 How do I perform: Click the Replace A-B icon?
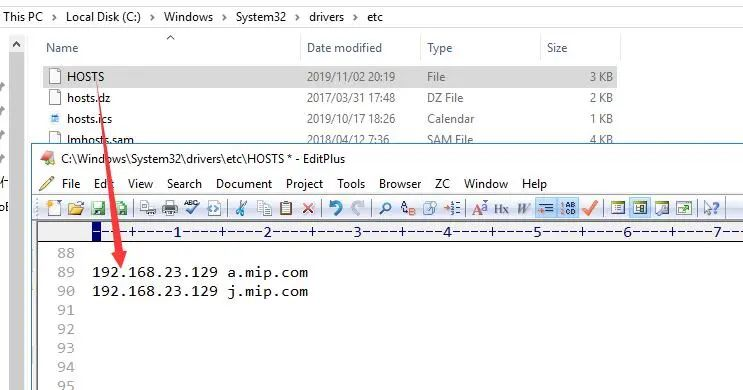[x=408, y=208]
